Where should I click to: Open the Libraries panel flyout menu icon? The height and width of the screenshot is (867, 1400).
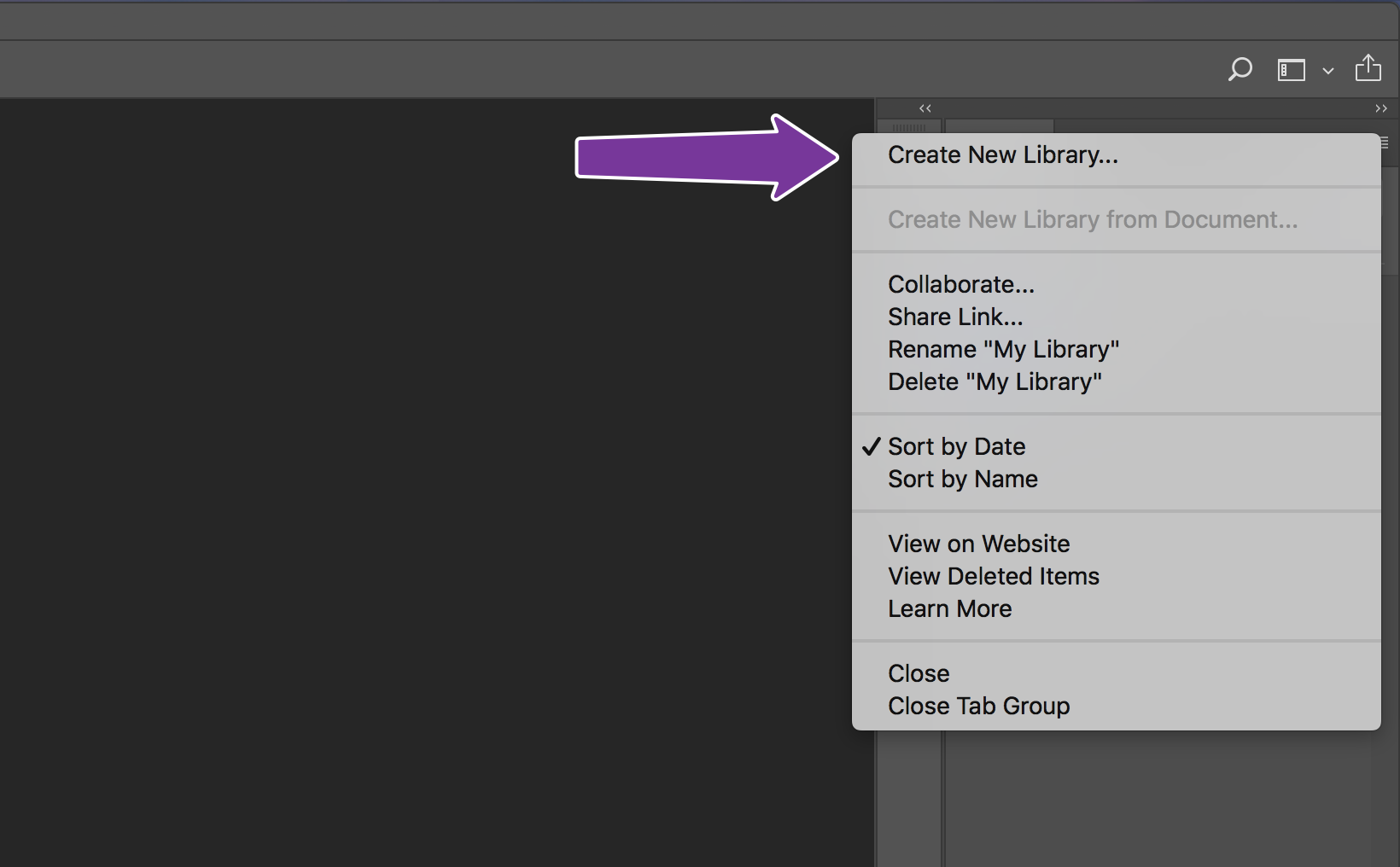[x=1385, y=143]
